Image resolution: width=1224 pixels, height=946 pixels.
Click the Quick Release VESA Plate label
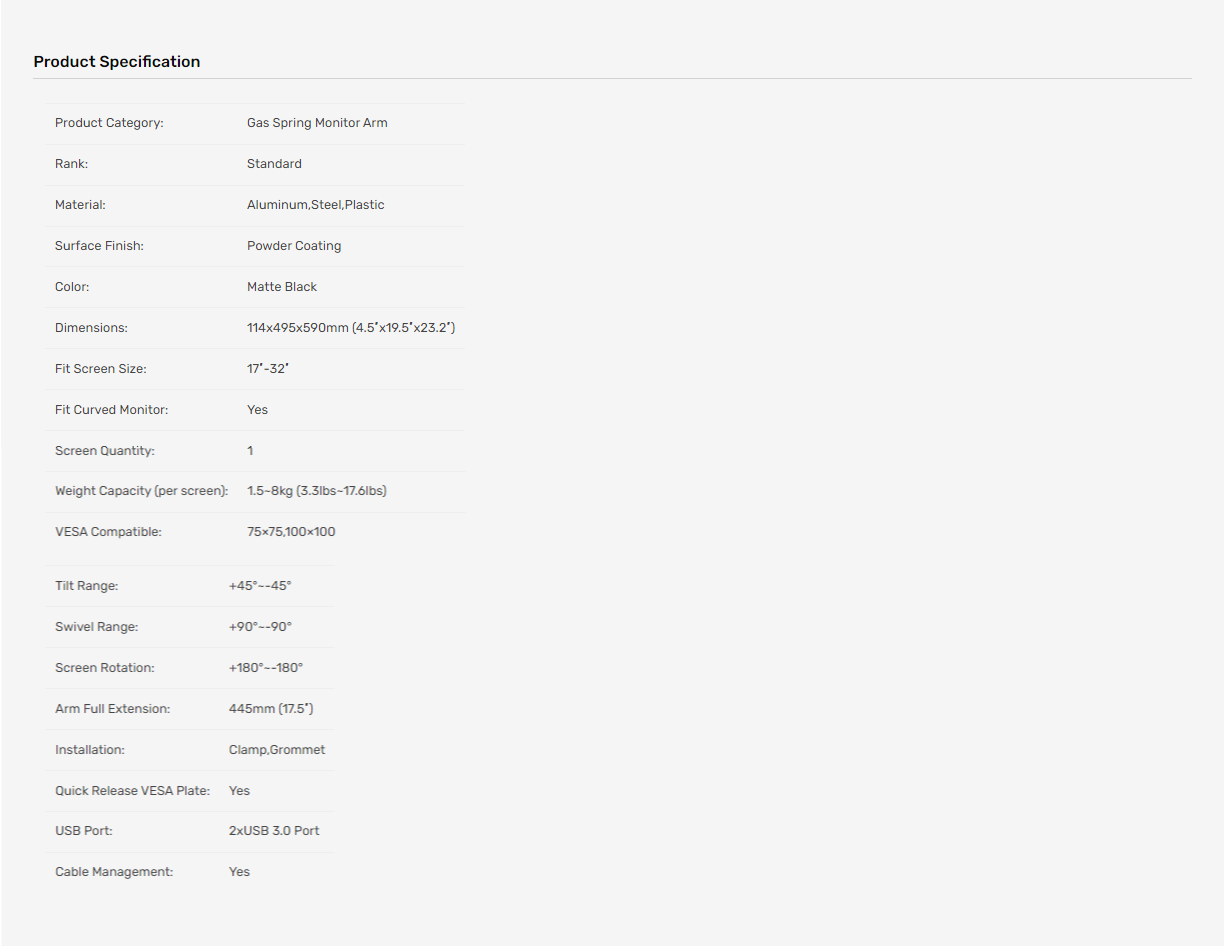pyautogui.click(x=133, y=791)
